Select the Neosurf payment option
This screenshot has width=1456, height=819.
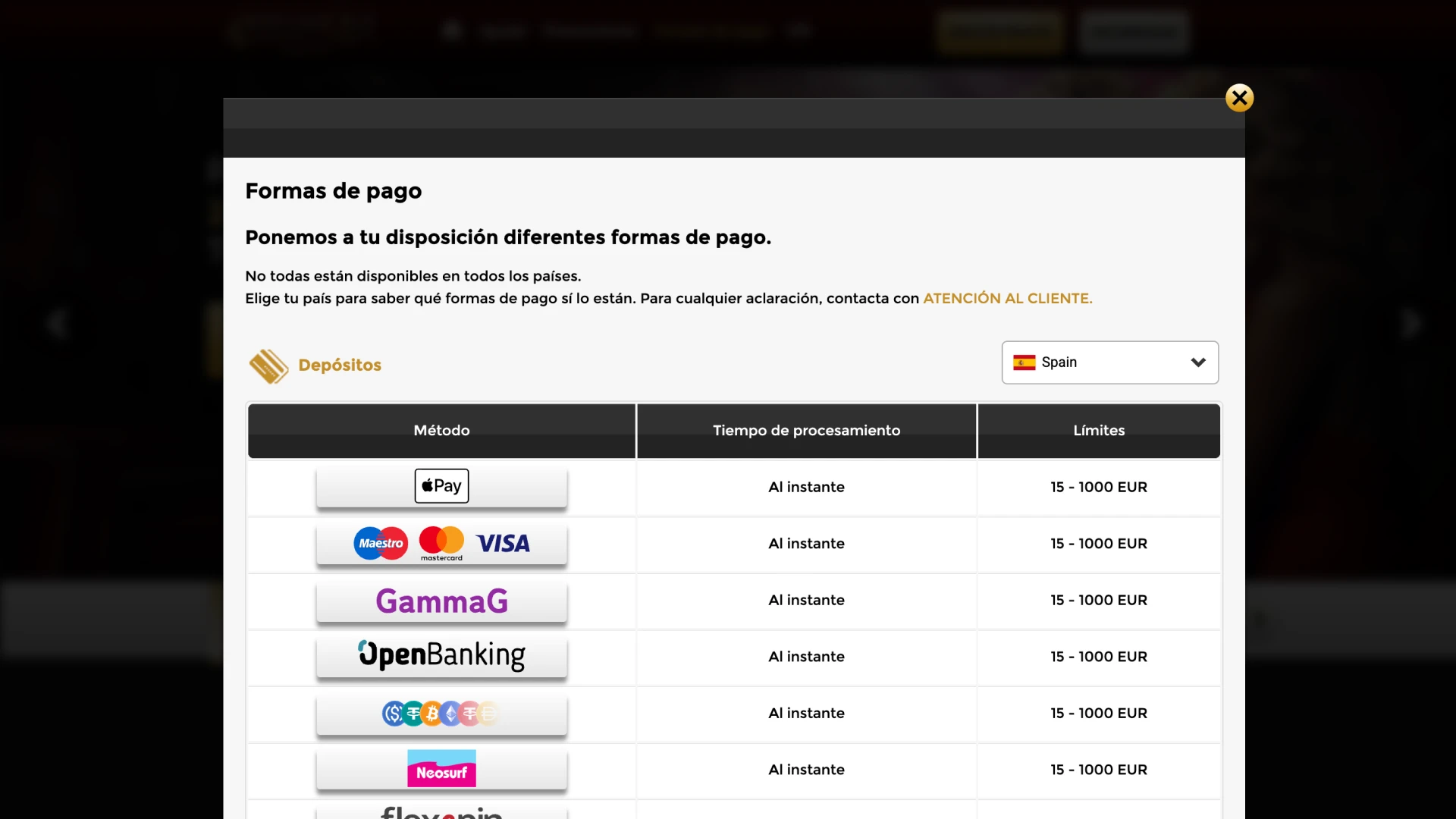point(441,768)
